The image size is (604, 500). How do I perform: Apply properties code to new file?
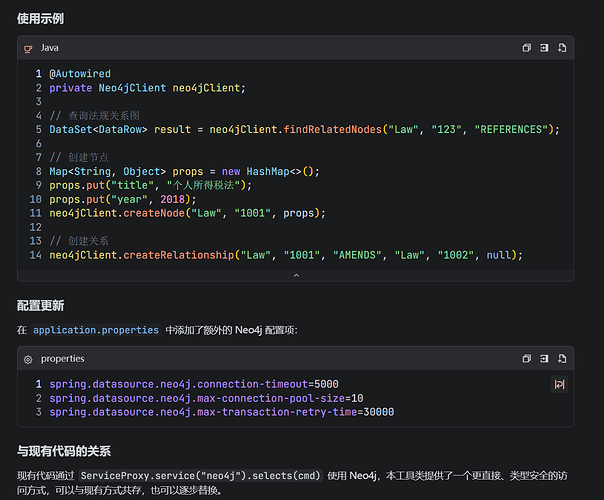pos(562,359)
